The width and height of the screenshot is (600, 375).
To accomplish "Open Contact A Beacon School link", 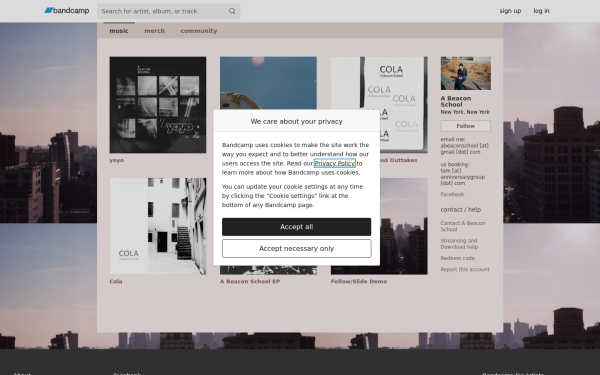I will (463, 226).
